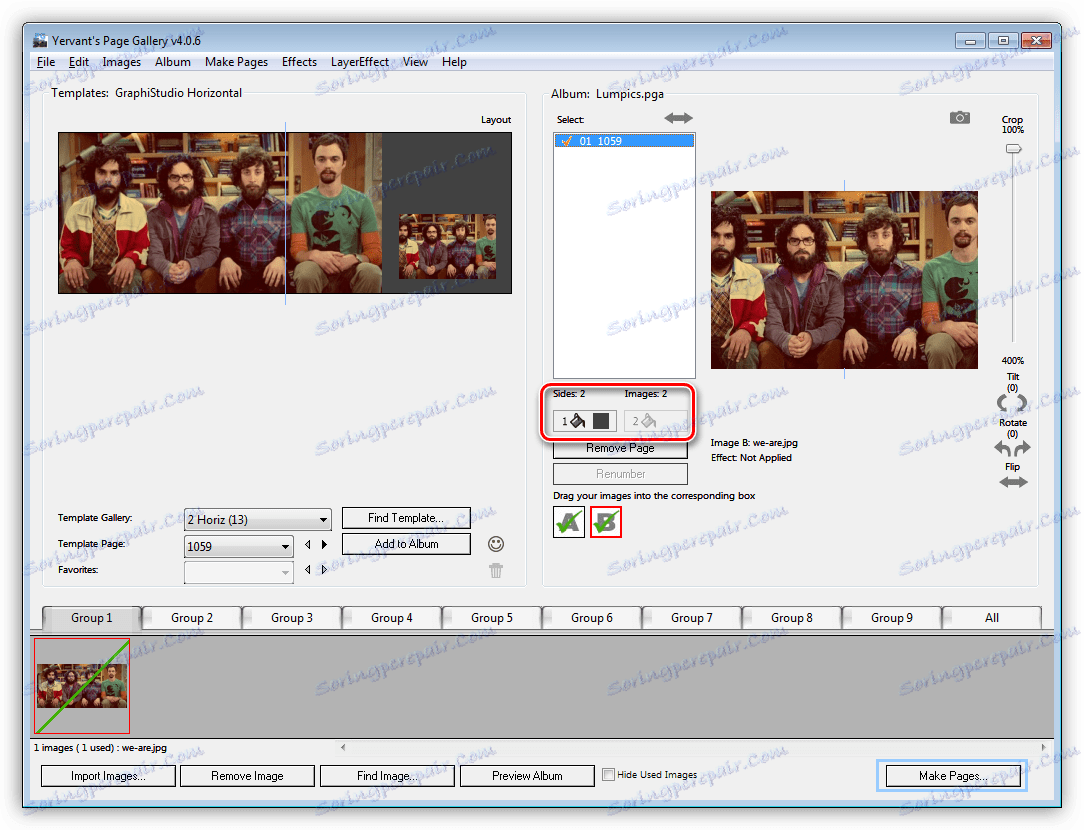Toggle Hide Used Images checkbox
The width and height of the screenshot is (1084, 830).
tap(608, 775)
